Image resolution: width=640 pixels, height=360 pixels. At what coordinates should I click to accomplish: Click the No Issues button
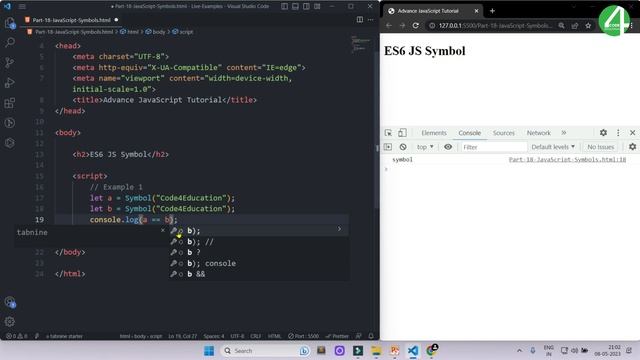(600, 147)
